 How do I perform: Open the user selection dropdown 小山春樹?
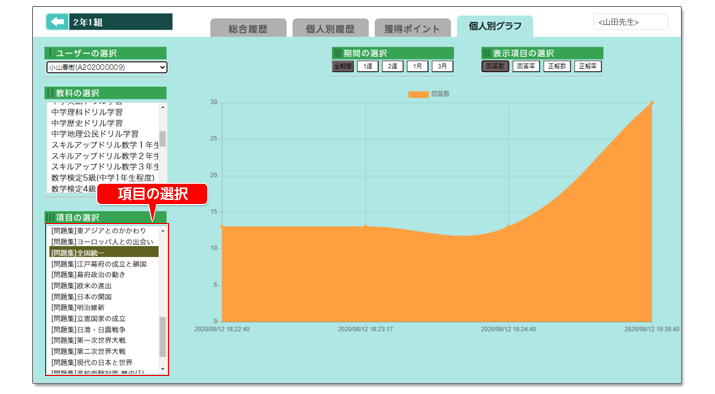[x=107, y=67]
